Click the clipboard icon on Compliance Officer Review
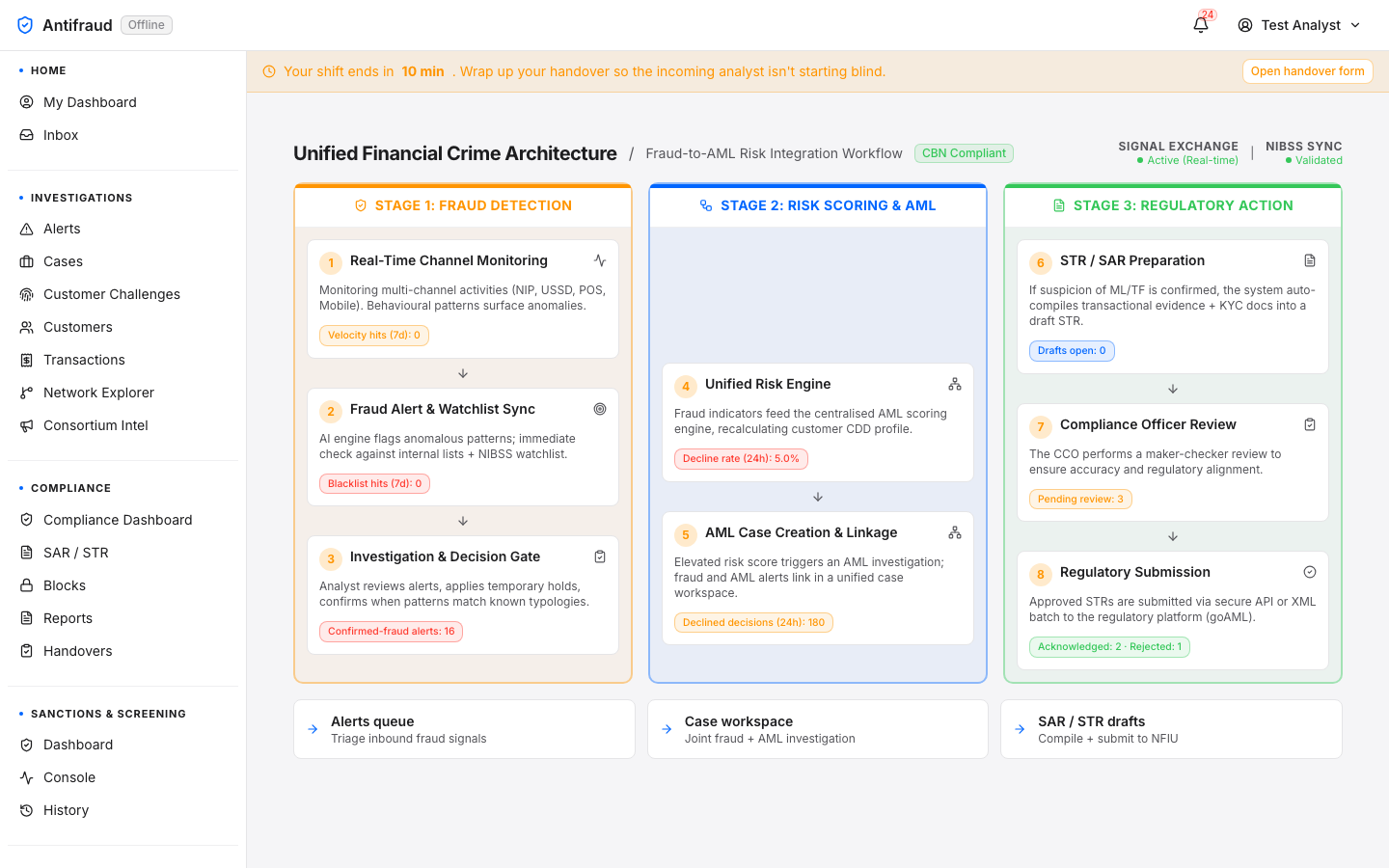The height and width of the screenshot is (868, 1389). click(x=1310, y=424)
